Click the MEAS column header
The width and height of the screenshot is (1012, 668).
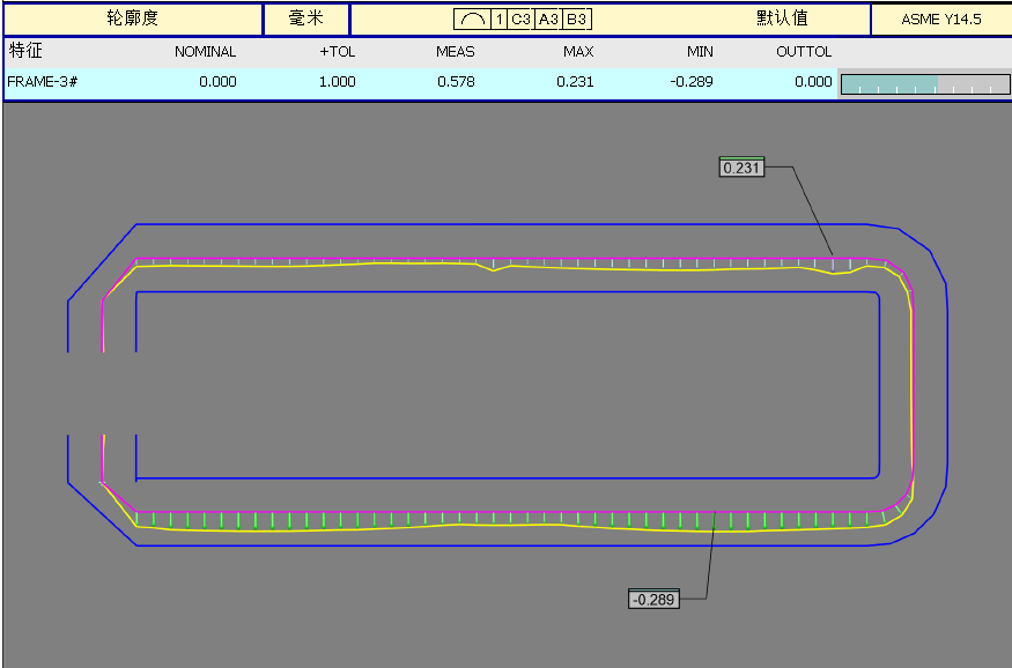455,52
